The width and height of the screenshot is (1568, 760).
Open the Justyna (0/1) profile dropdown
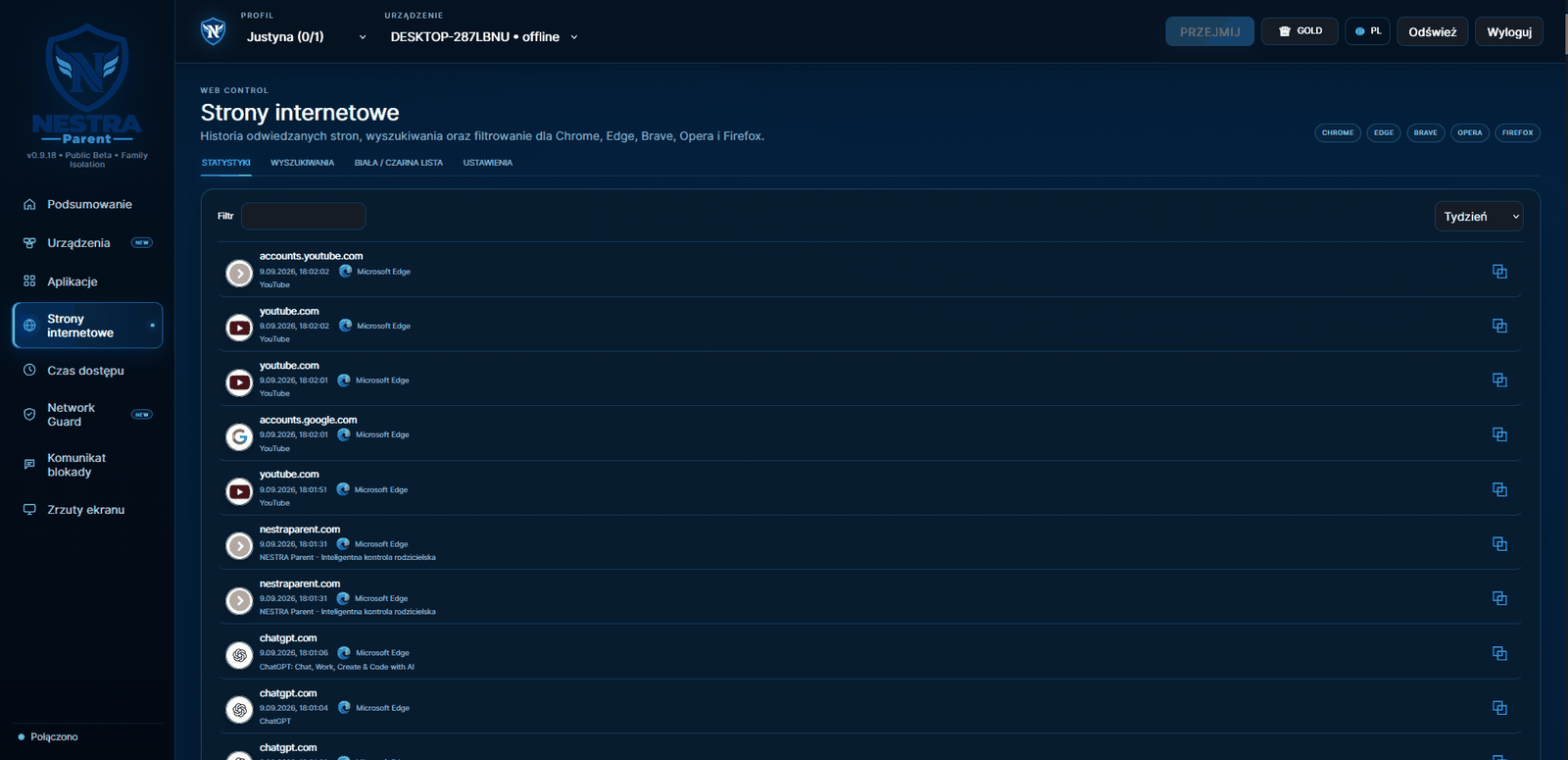coord(307,37)
